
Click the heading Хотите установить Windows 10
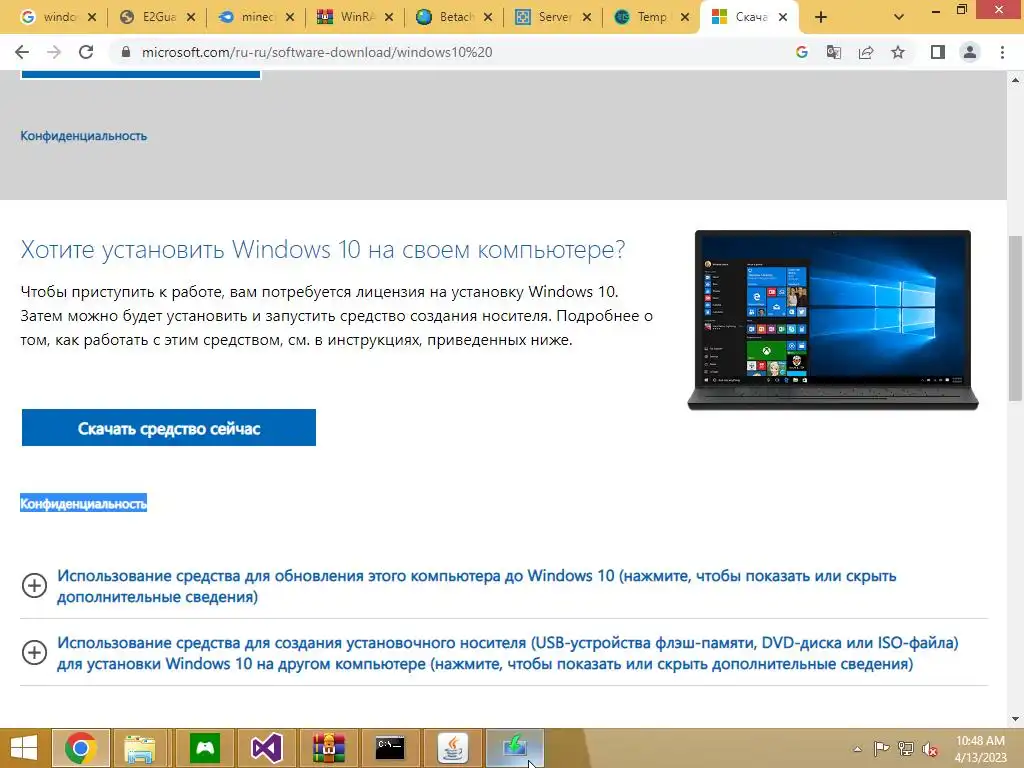point(323,249)
